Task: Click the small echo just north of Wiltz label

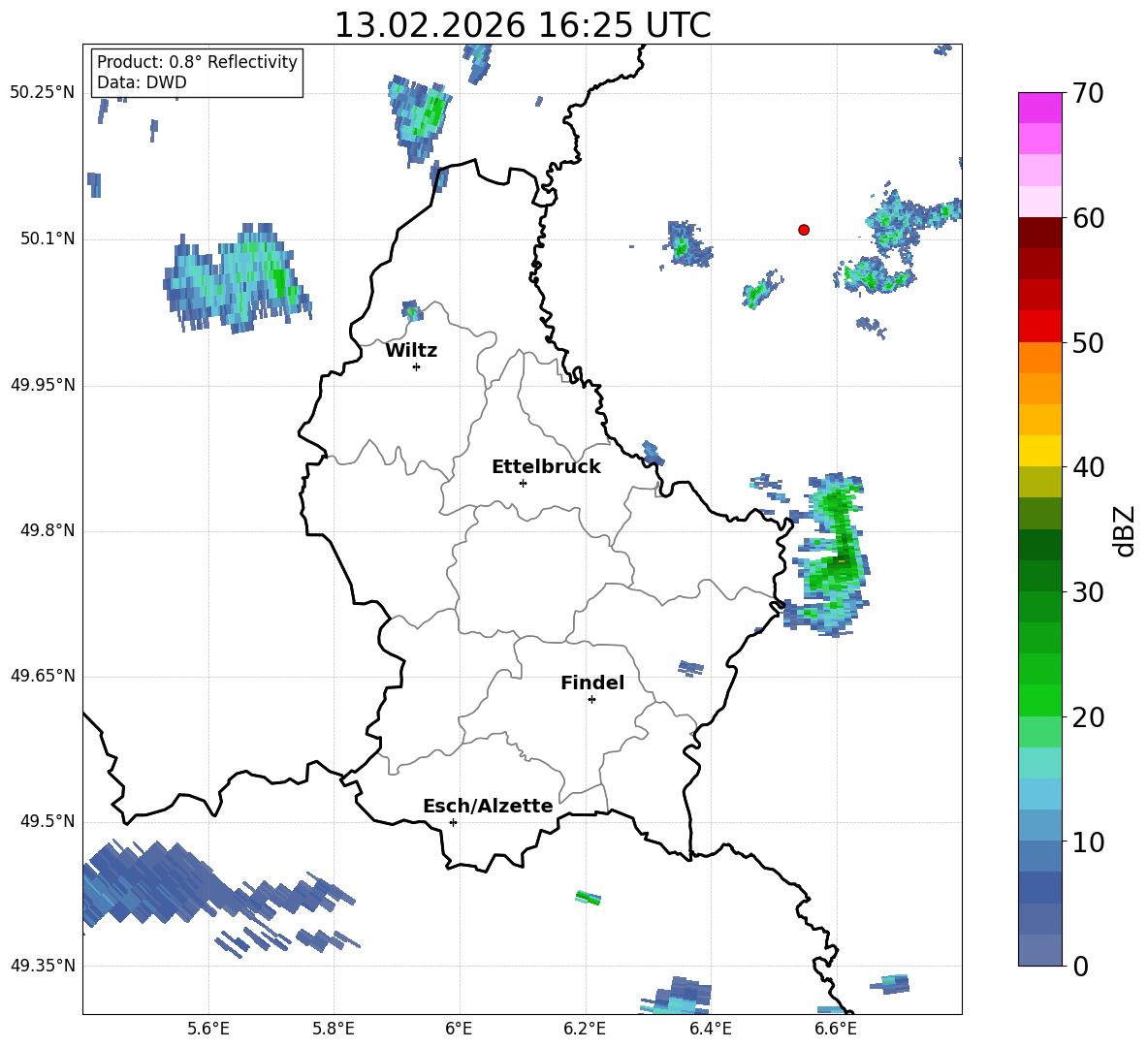Action: tap(412, 310)
